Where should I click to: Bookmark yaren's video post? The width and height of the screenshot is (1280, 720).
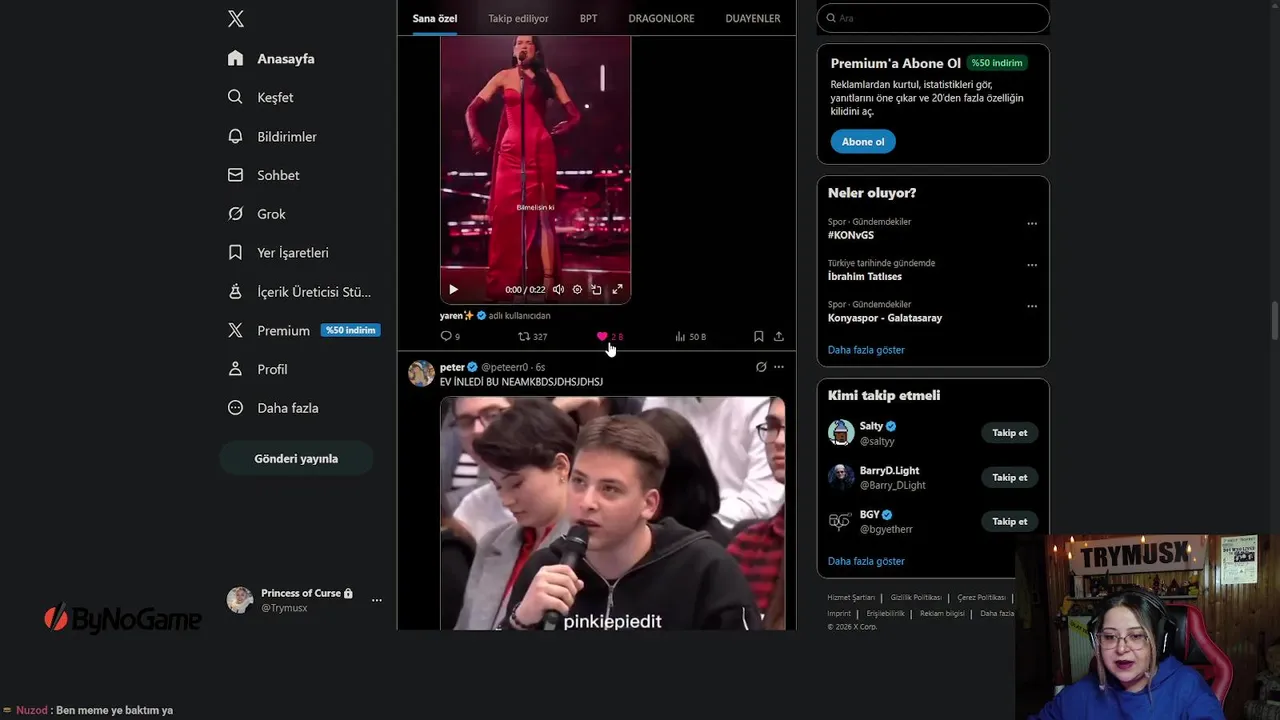tap(759, 337)
